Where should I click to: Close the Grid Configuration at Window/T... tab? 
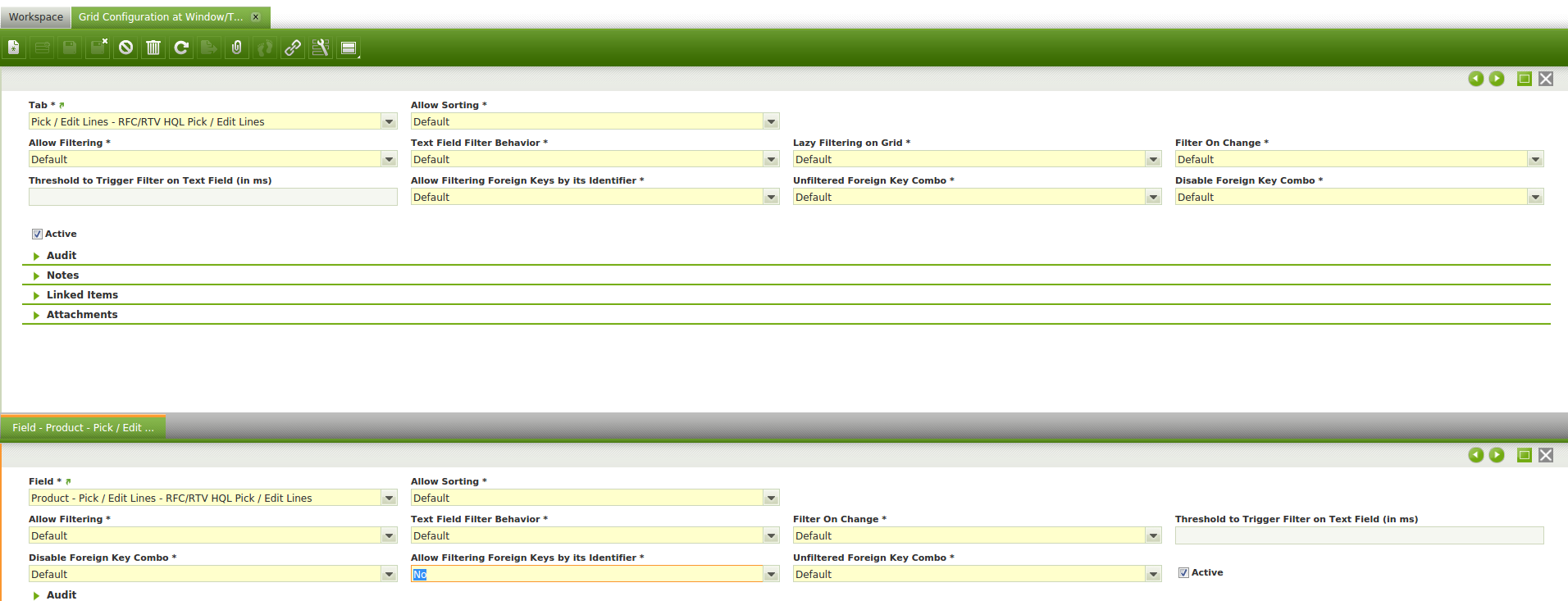coord(256,16)
